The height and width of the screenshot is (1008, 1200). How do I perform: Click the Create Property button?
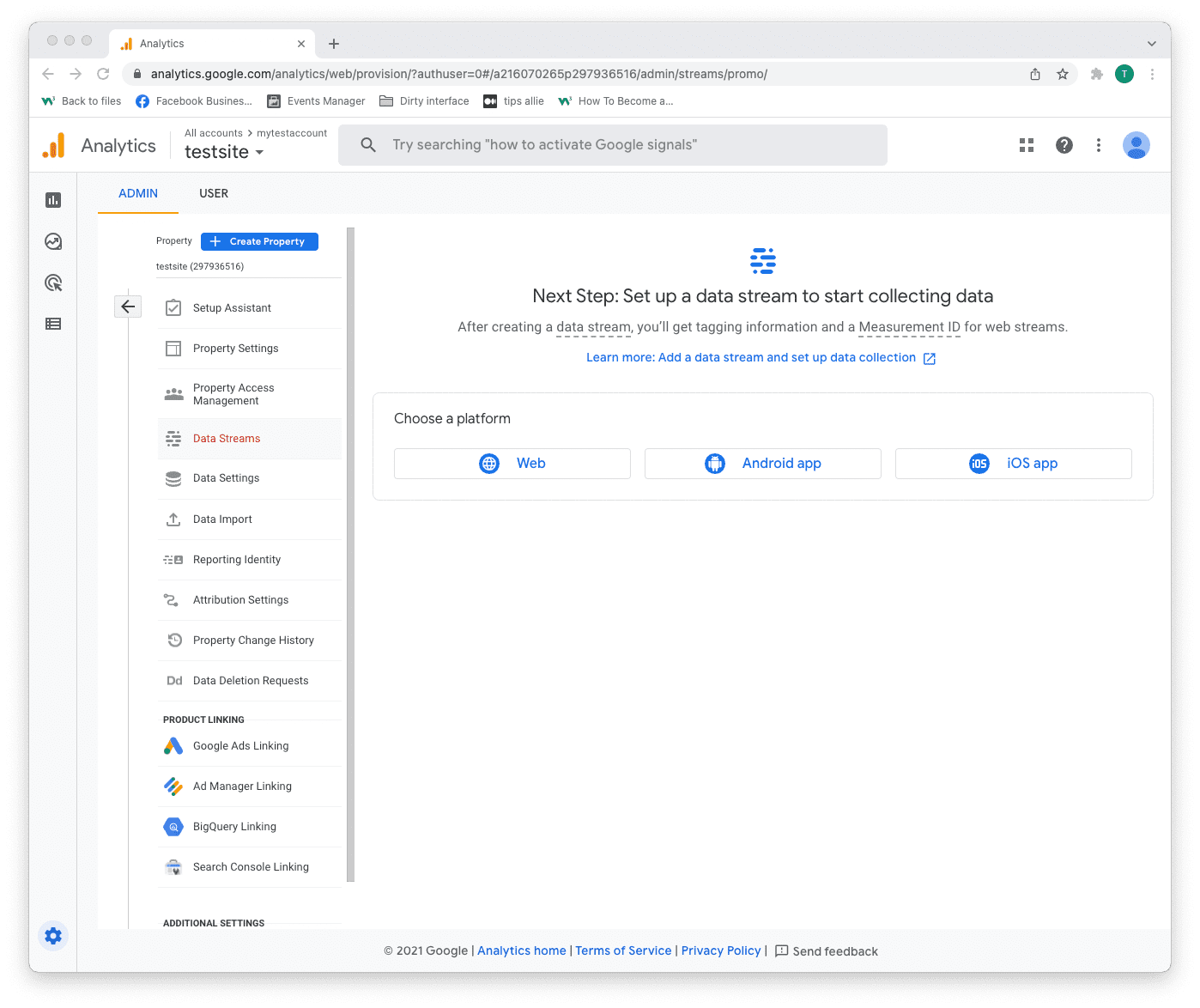259,241
